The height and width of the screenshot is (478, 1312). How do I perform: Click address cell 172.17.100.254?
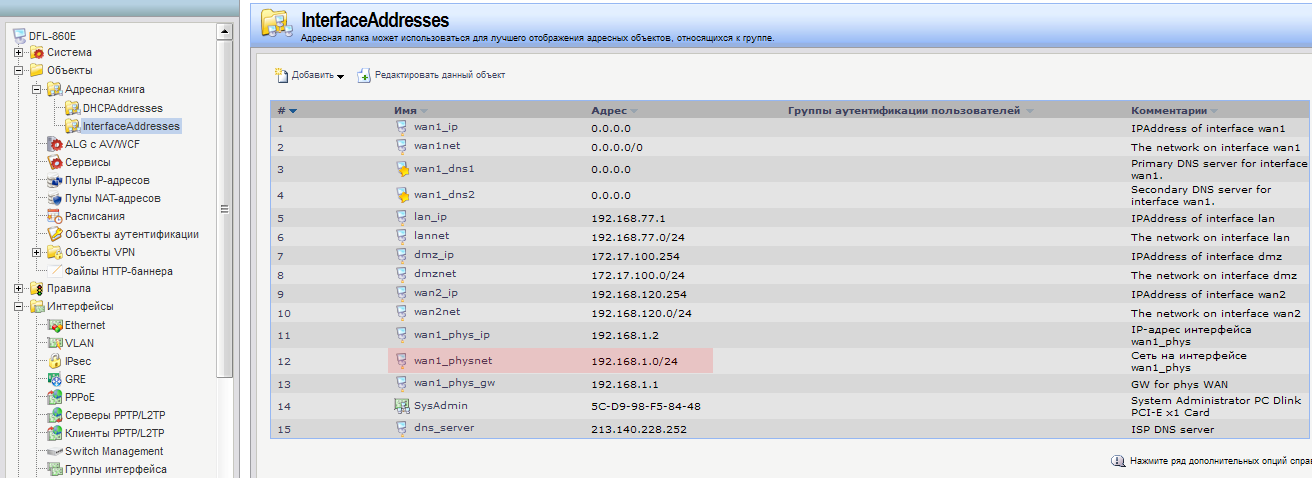635,256
